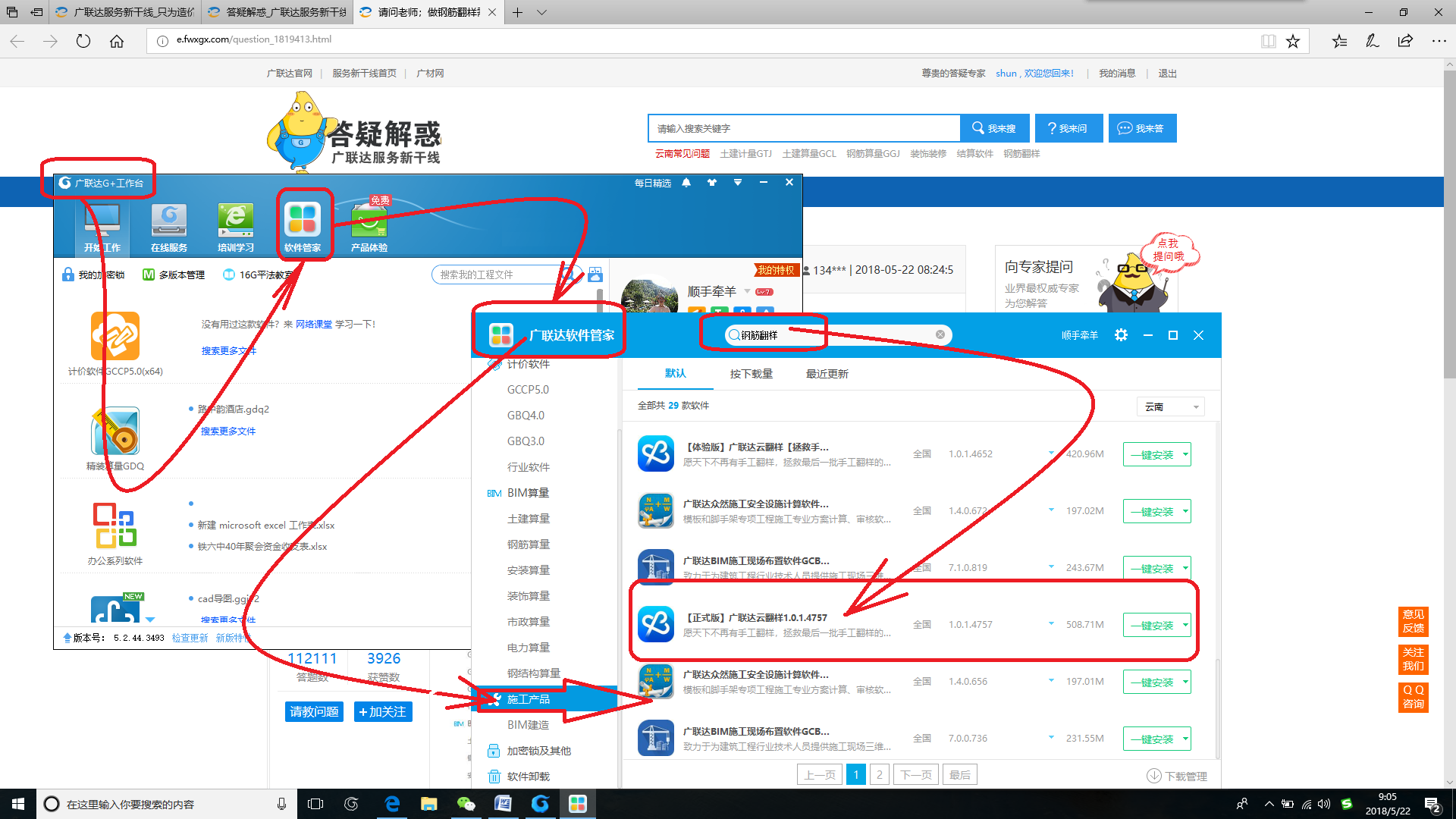
Task: Expand version dropdown for 1.4.0.672
Action: point(1051,510)
